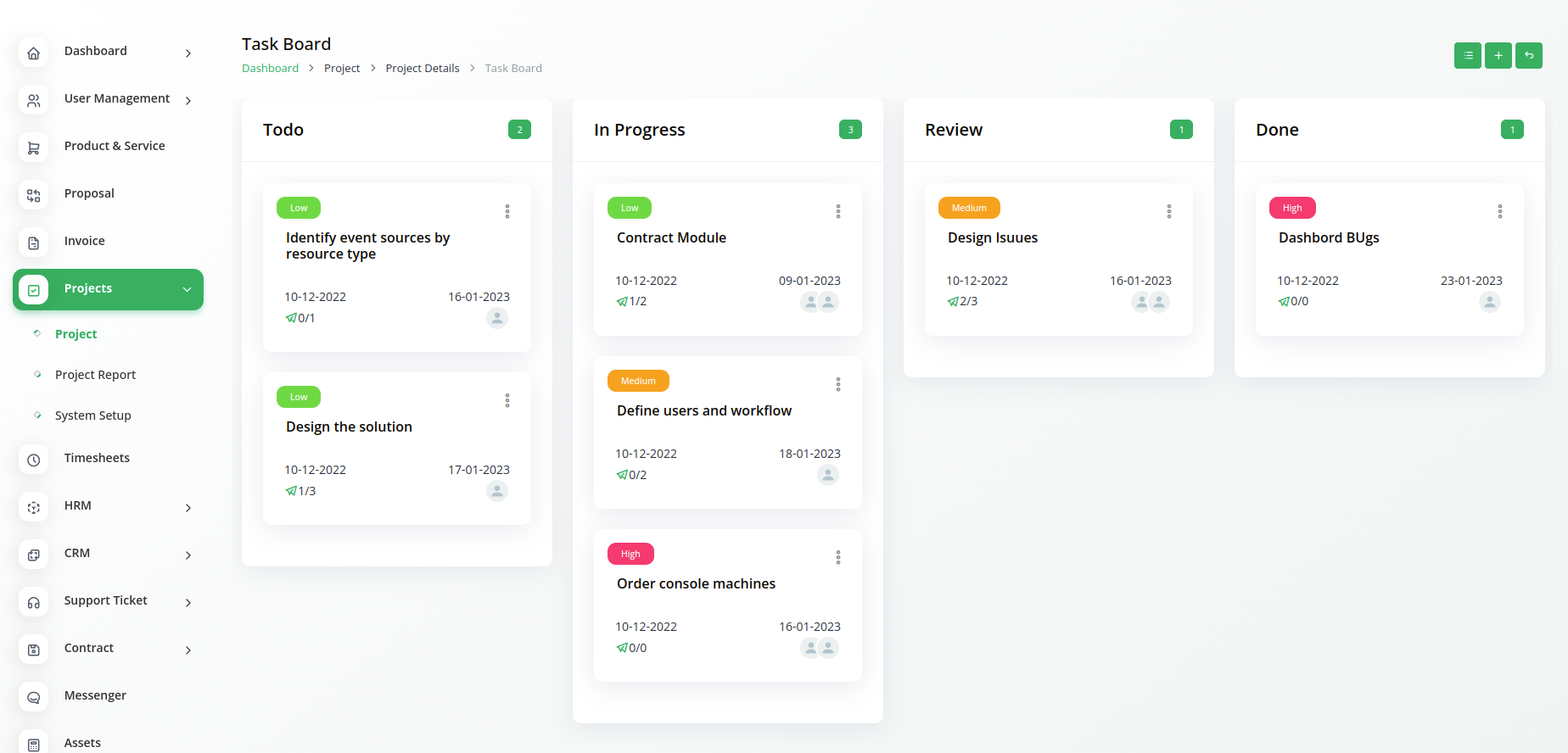The width and height of the screenshot is (1568, 753).
Task: Select System Setup sidebar item
Action: click(92, 416)
